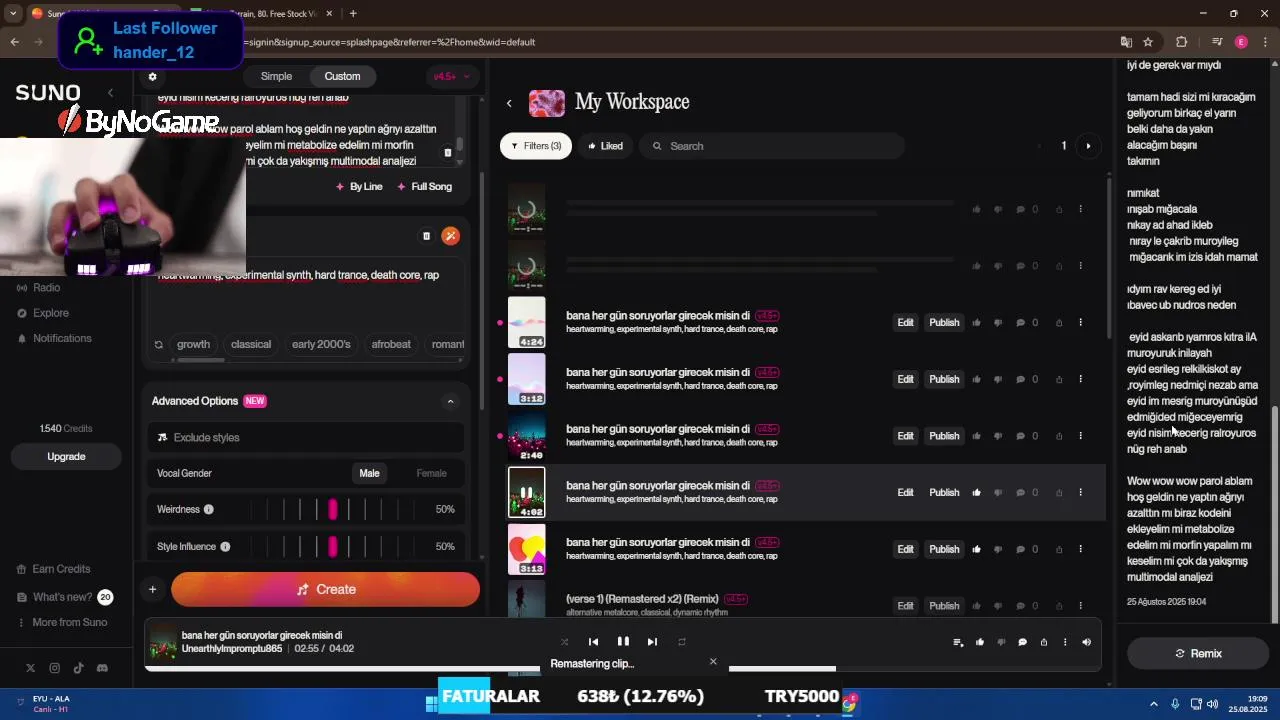
Task: Open the v4.5+ model version dropdown
Action: (x=450, y=76)
